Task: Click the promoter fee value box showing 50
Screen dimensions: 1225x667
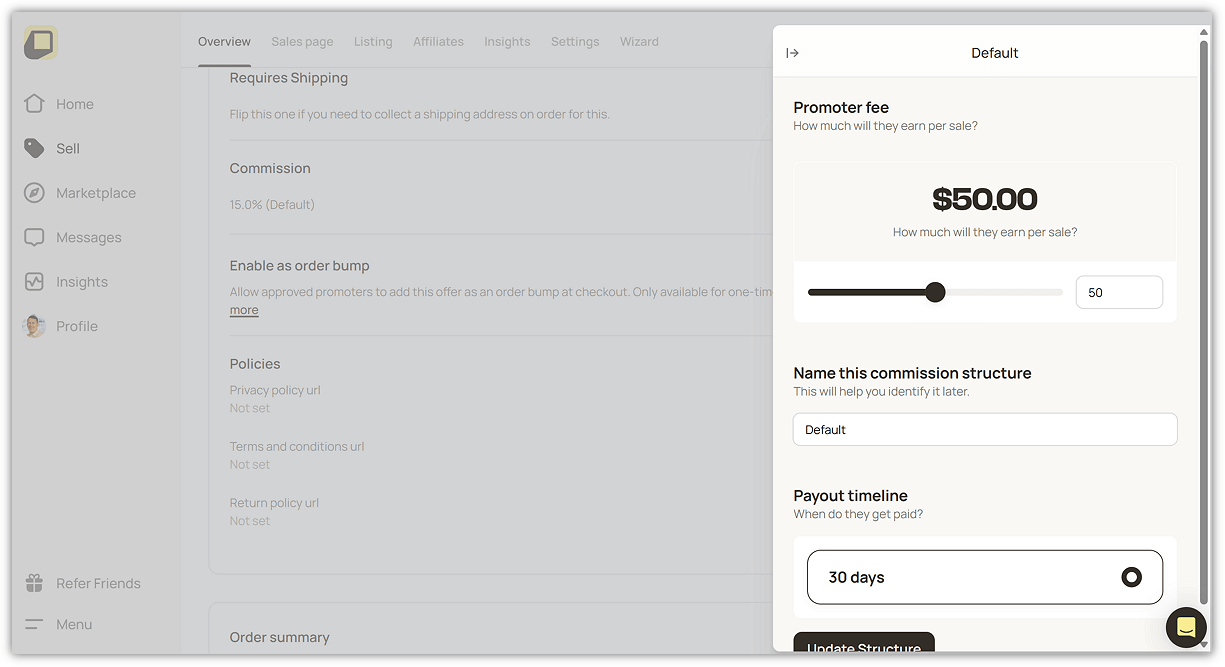Action: click(1118, 292)
